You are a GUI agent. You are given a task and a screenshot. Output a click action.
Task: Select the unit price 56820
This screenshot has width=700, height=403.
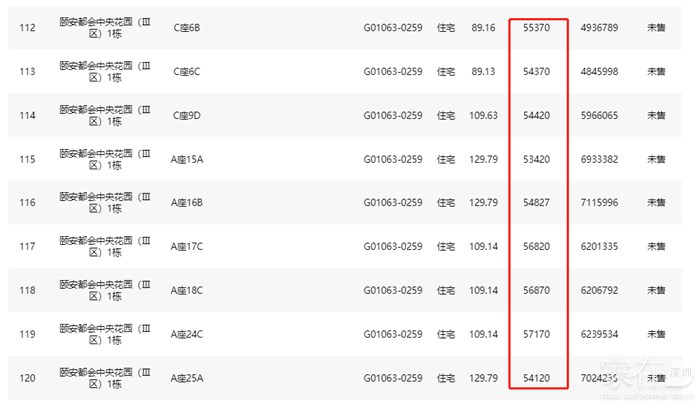point(537,247)
